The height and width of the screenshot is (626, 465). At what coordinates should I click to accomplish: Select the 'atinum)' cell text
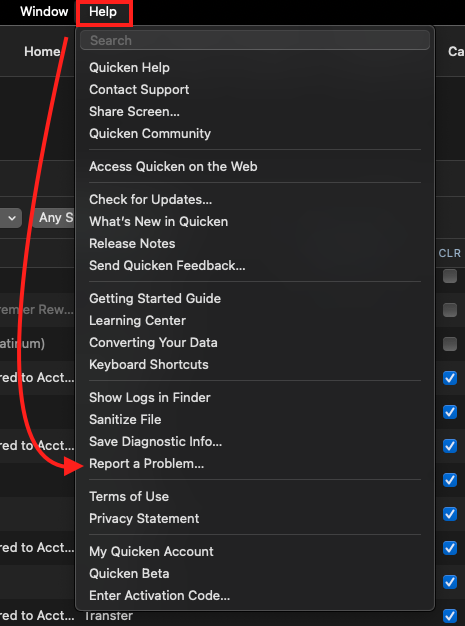(x=22, y=343)
